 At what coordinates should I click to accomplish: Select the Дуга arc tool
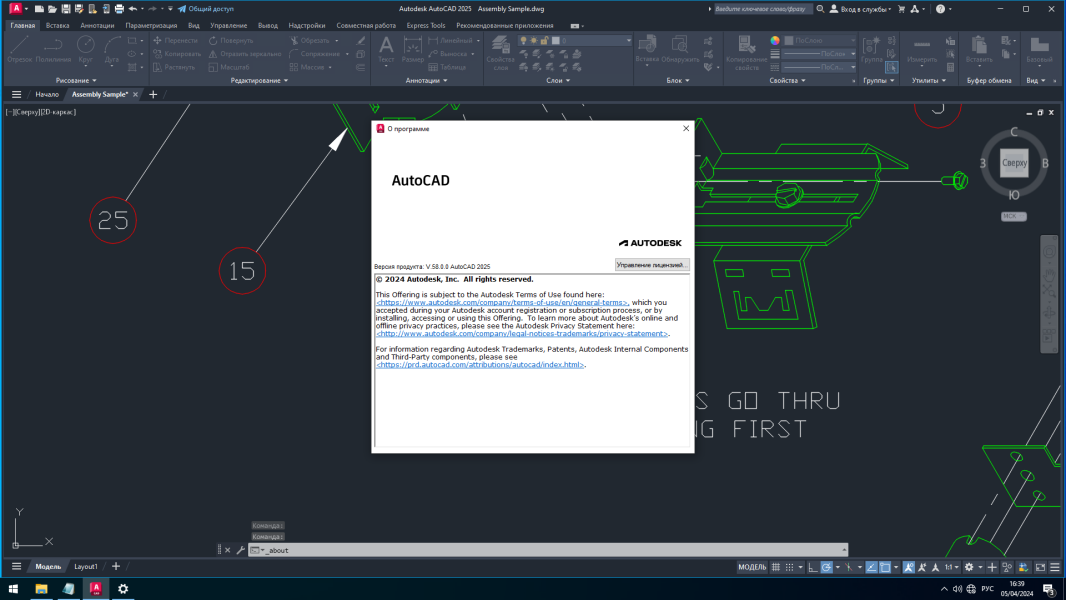tap(112, 50)
